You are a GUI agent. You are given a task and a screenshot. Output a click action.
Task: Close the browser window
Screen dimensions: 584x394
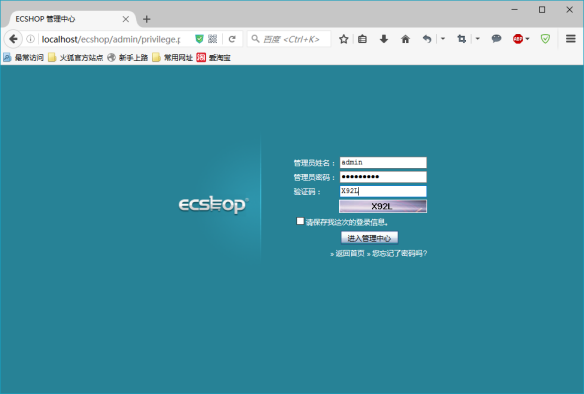coord(569,10)
